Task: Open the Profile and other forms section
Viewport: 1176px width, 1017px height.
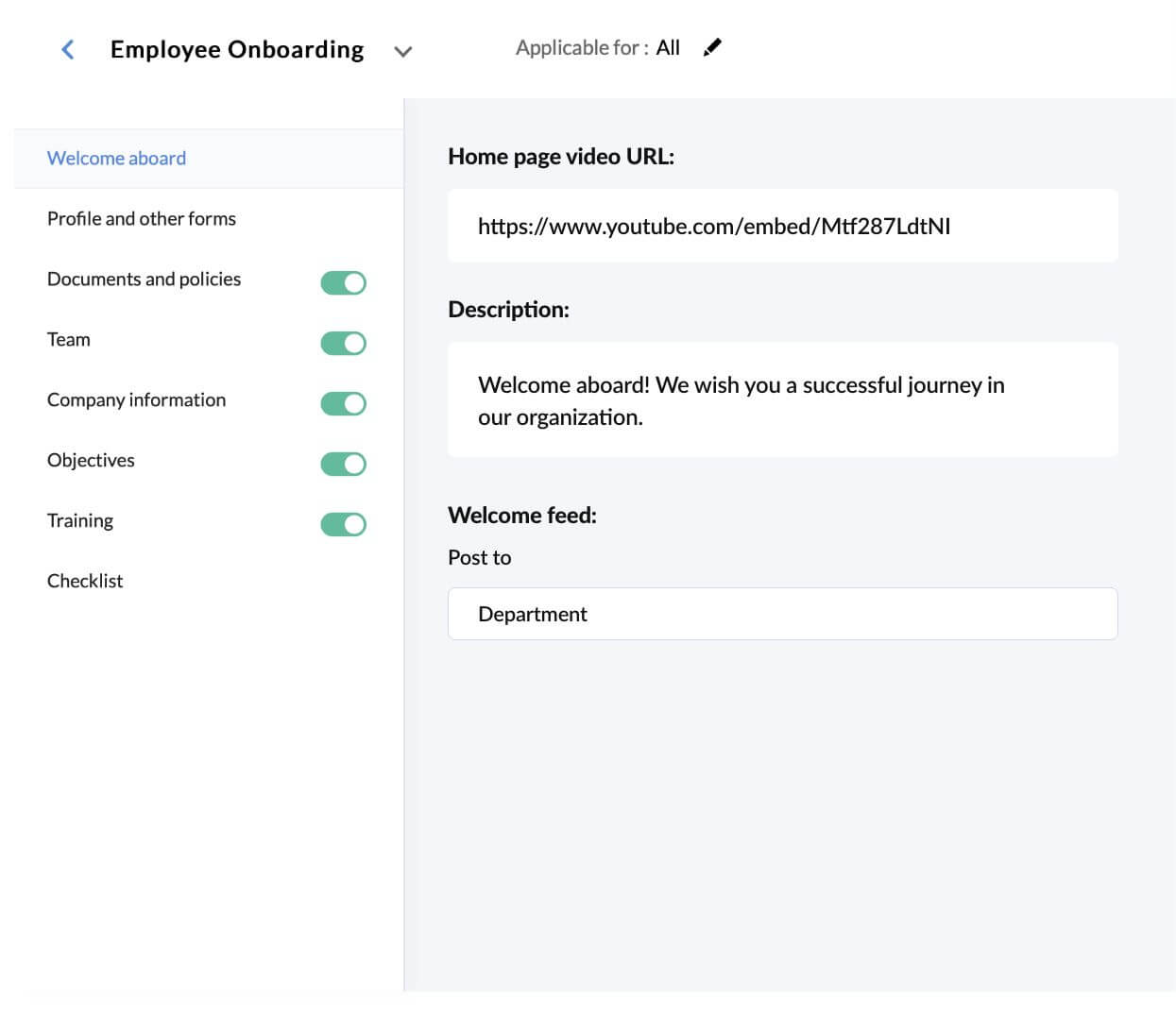Action: pos(141,218)
